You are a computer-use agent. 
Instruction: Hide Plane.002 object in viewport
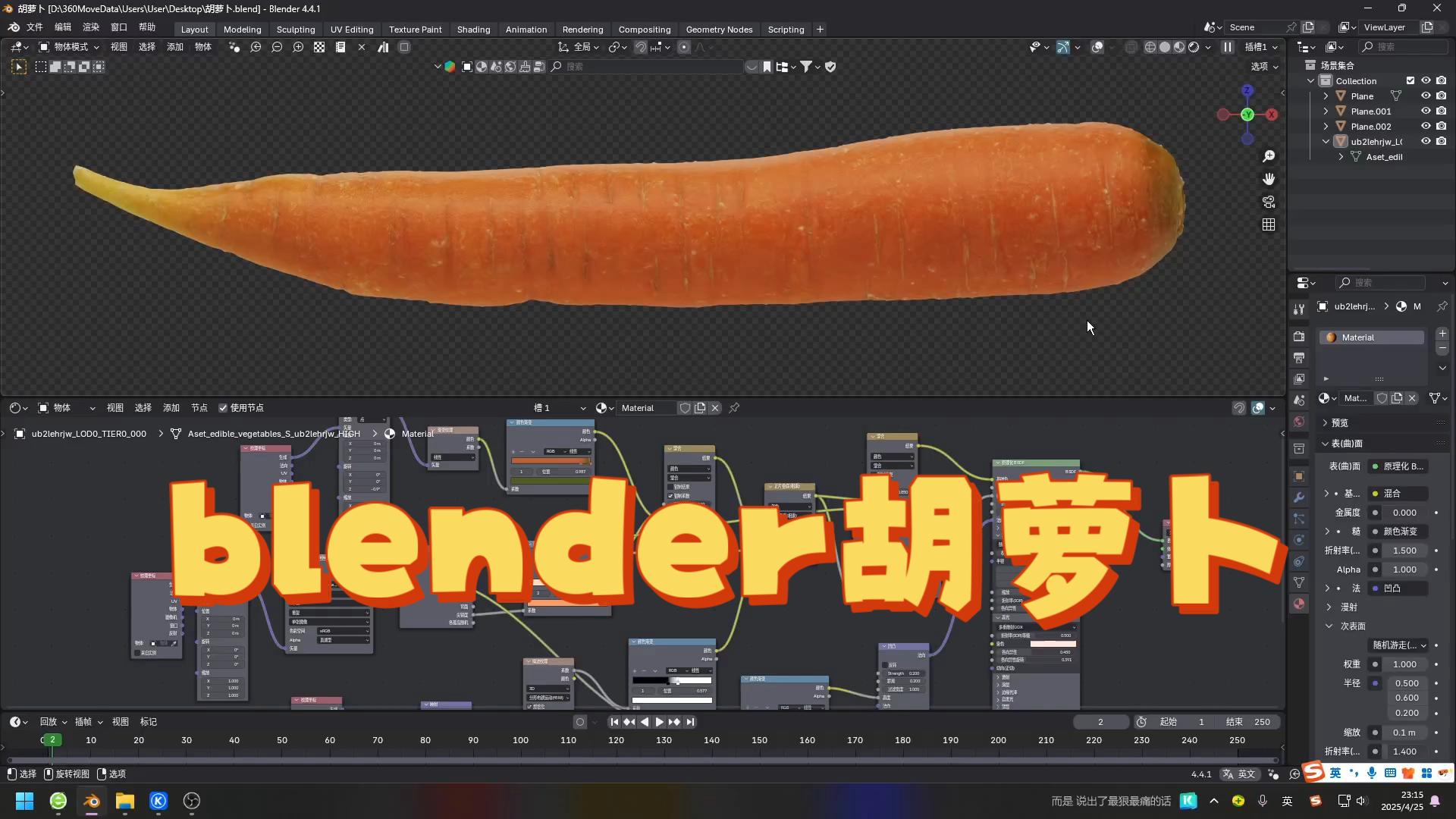[x=1426, y=127]
